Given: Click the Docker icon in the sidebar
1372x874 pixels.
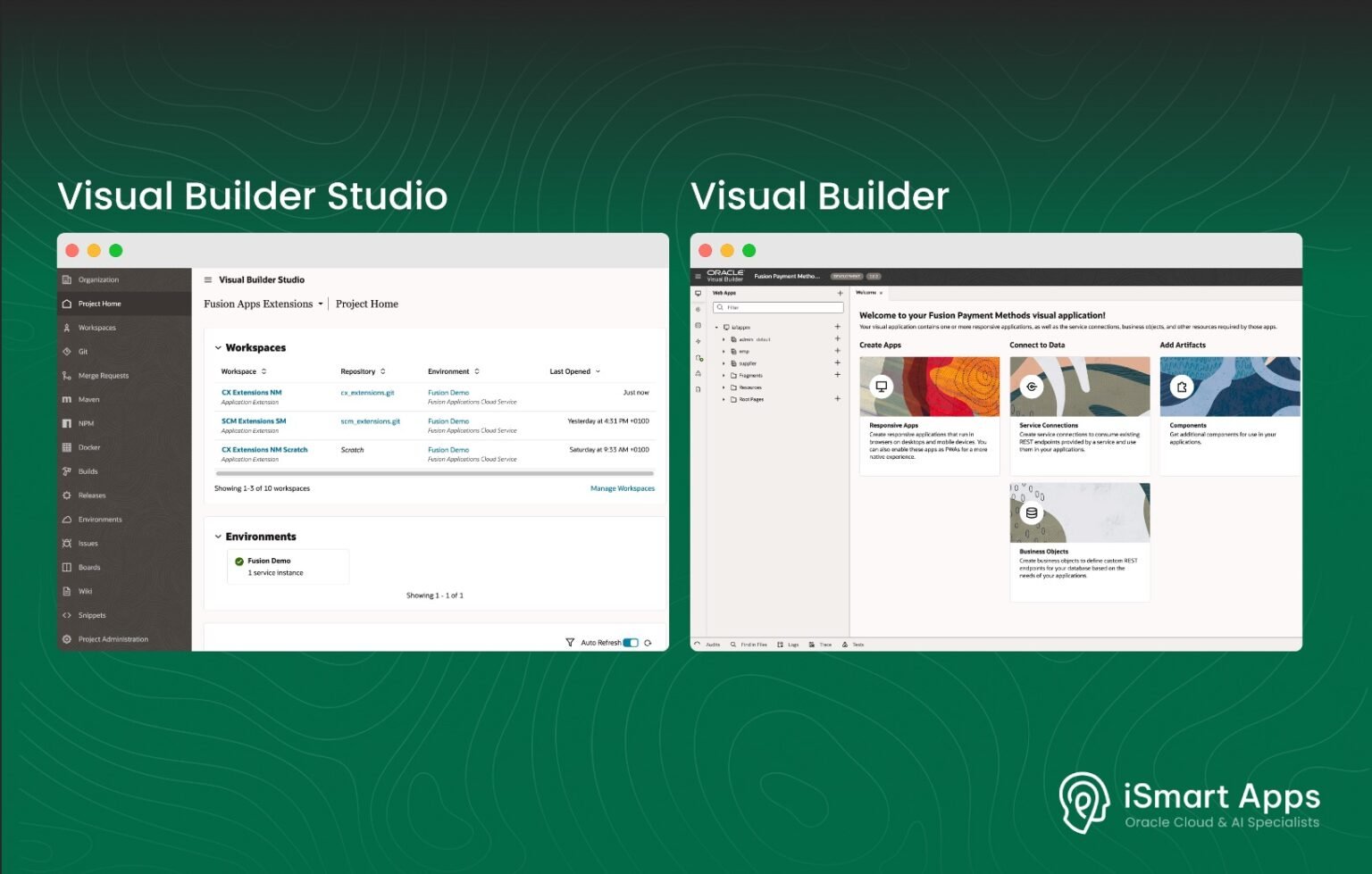Looking at the screenshot, I should click(x=67, y=447).
